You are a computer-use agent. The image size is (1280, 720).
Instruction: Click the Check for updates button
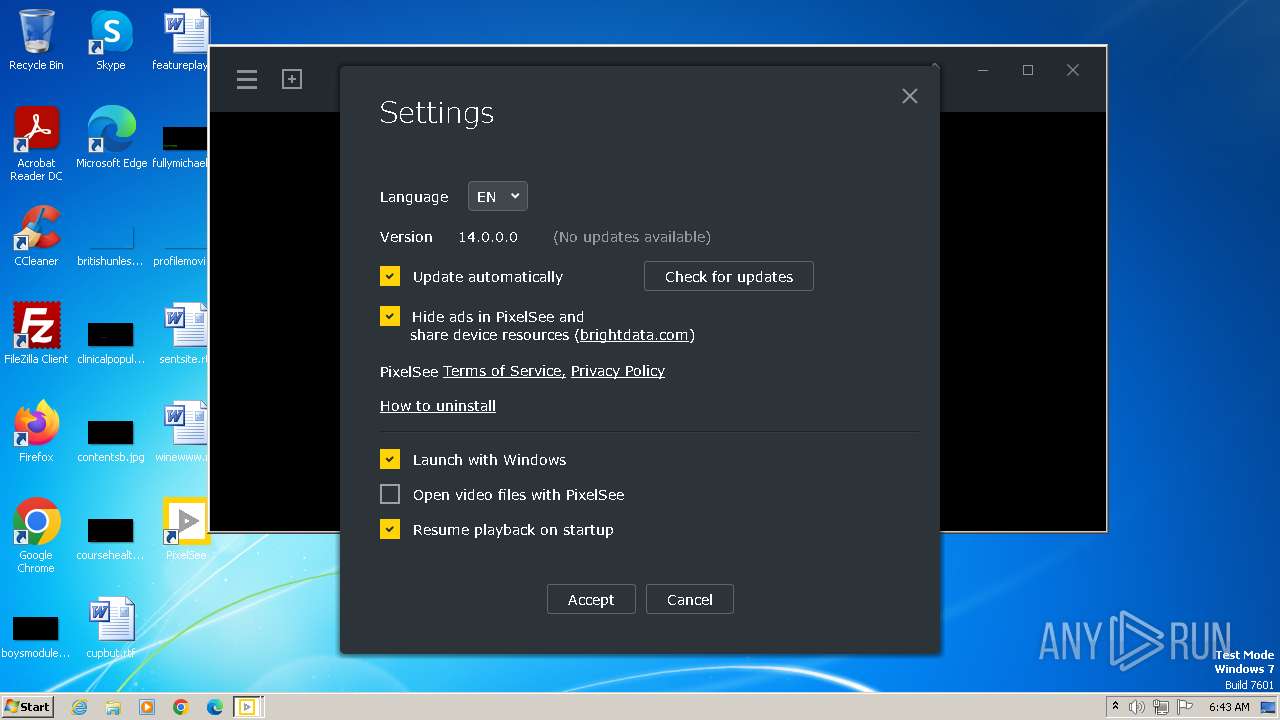[x=729, y=276]
